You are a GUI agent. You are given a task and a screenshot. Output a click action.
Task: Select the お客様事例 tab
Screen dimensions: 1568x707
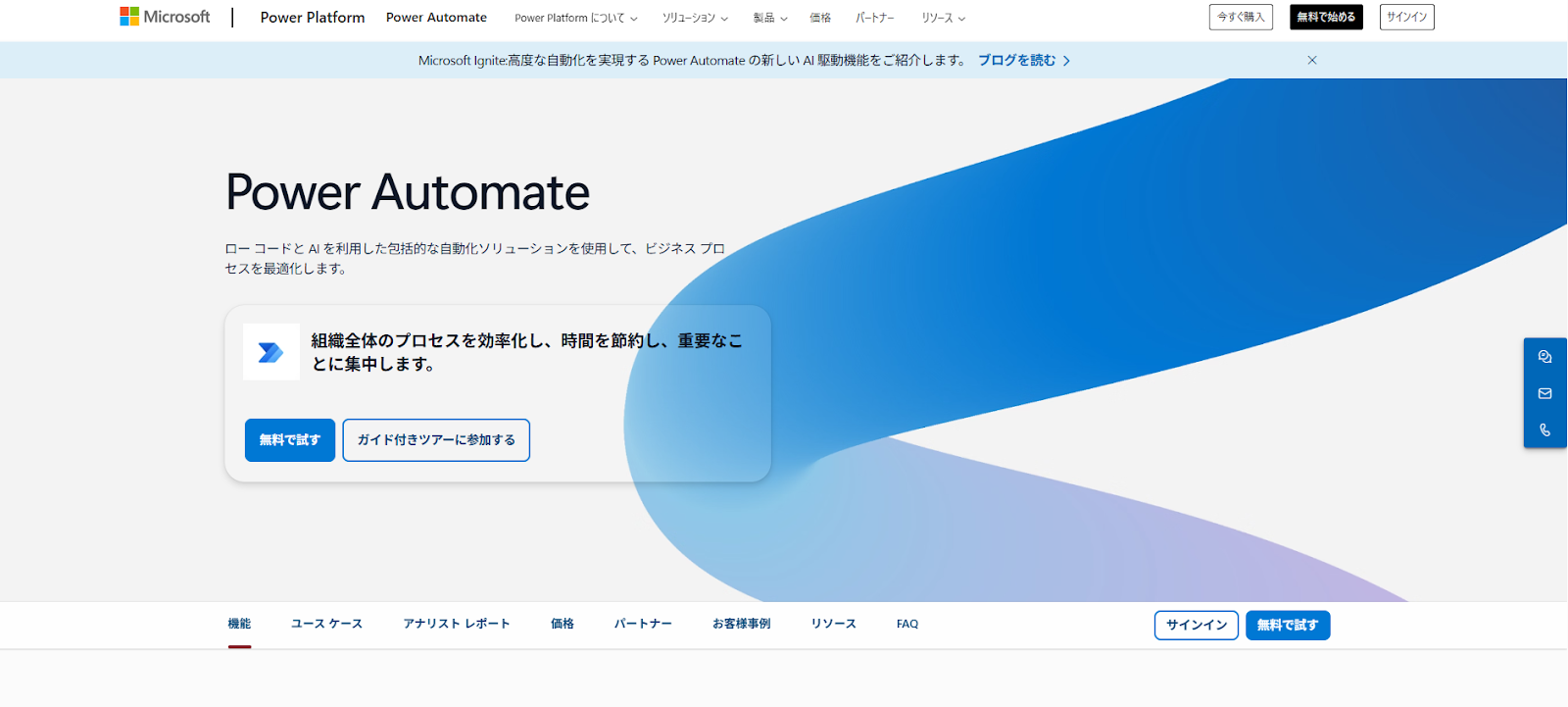click(741, 624)
